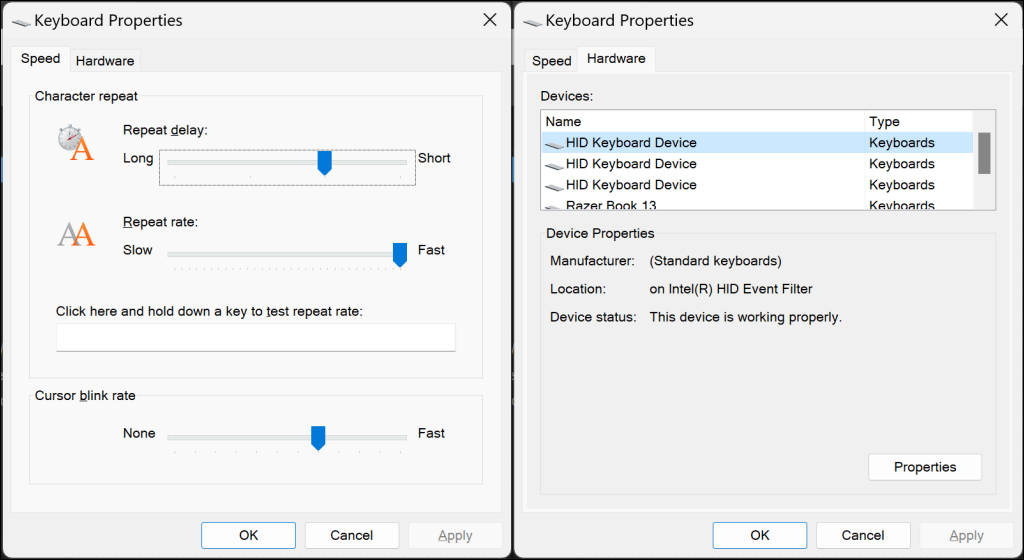Click the Repeat rate slider thumb

pyautogui.click(x=400, y=254)
